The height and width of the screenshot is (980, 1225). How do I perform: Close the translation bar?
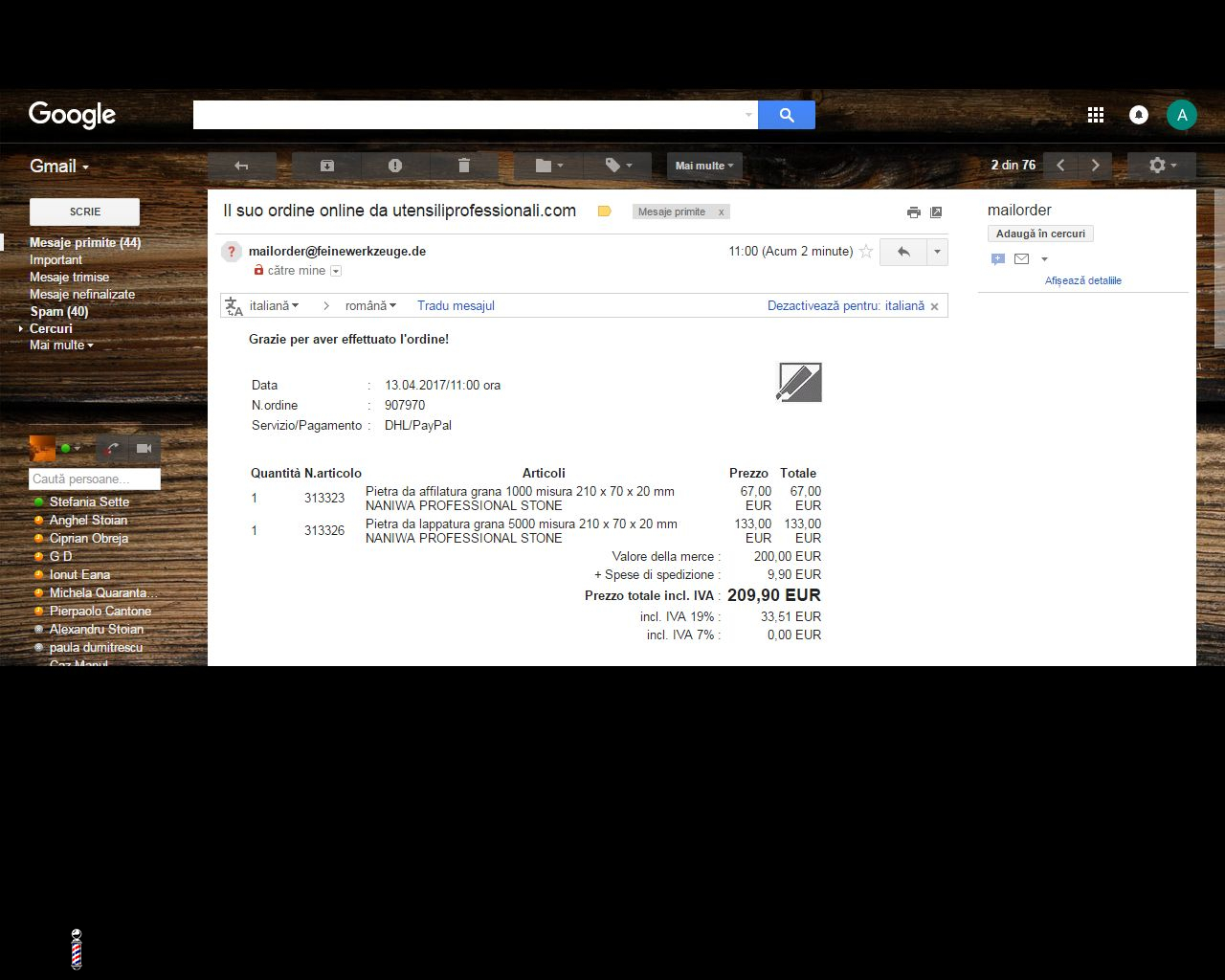pos(935,306)
